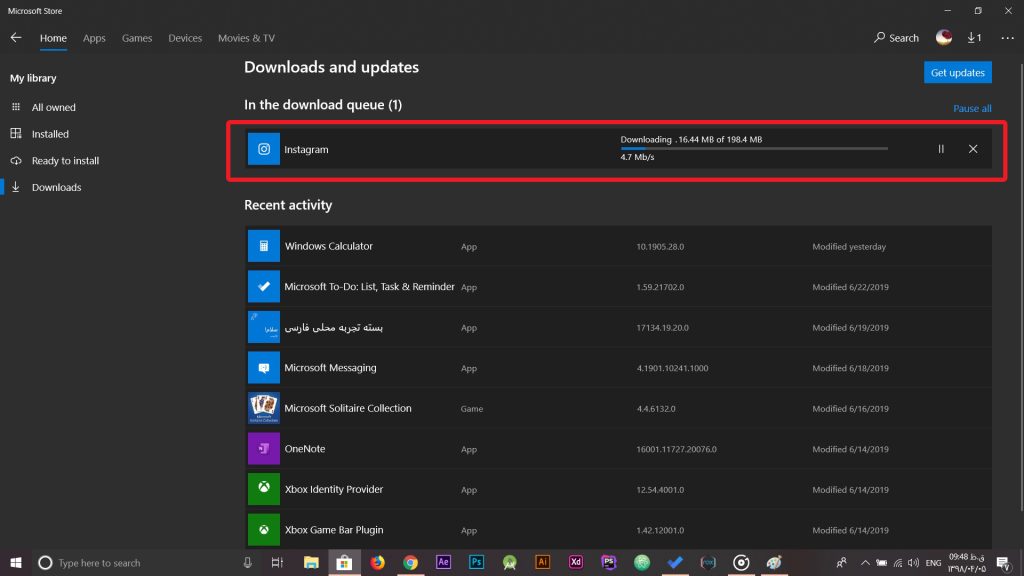Switch to the Apps tab
The image size is (1024, 576).
pos(94,38)
